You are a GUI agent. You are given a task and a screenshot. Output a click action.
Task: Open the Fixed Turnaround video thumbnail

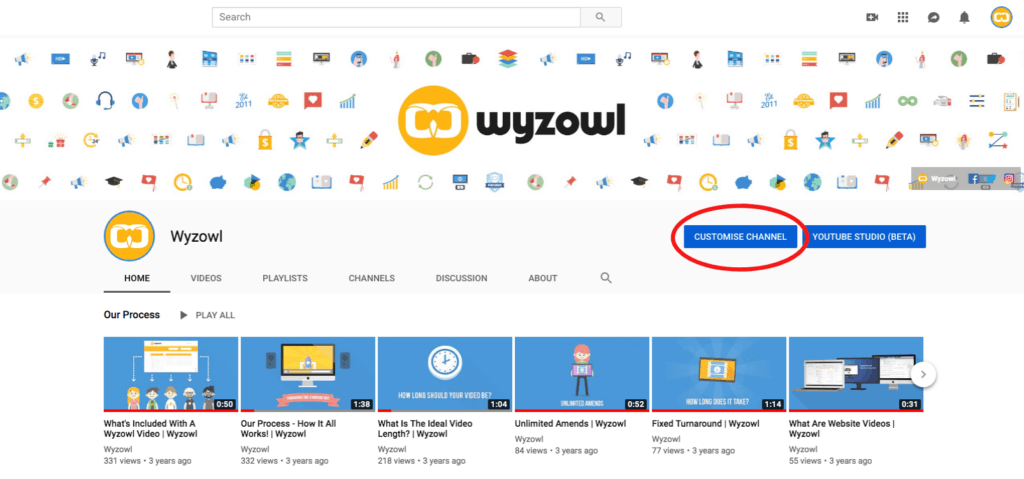click(x=720, y=374)
